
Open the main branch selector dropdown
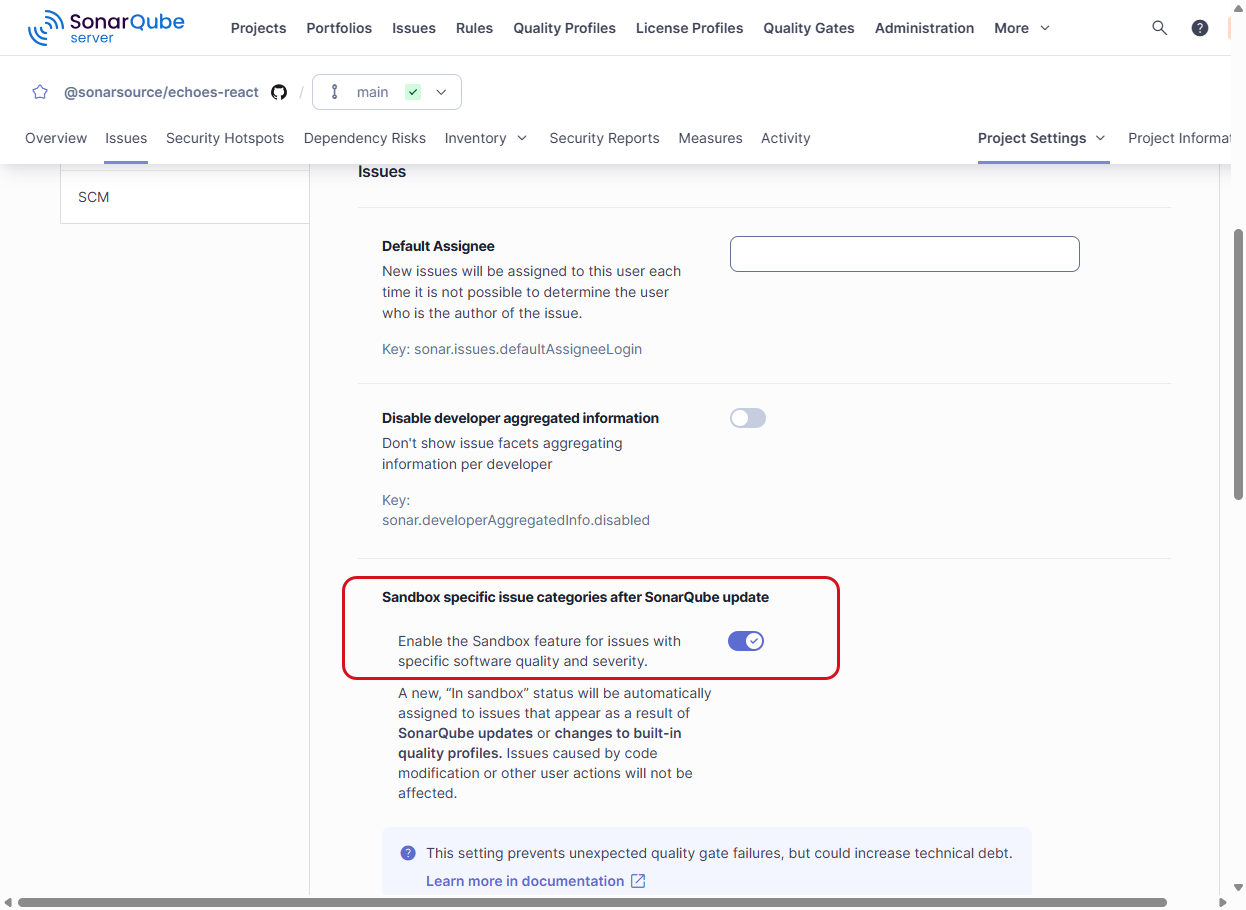tap(440, 91)
